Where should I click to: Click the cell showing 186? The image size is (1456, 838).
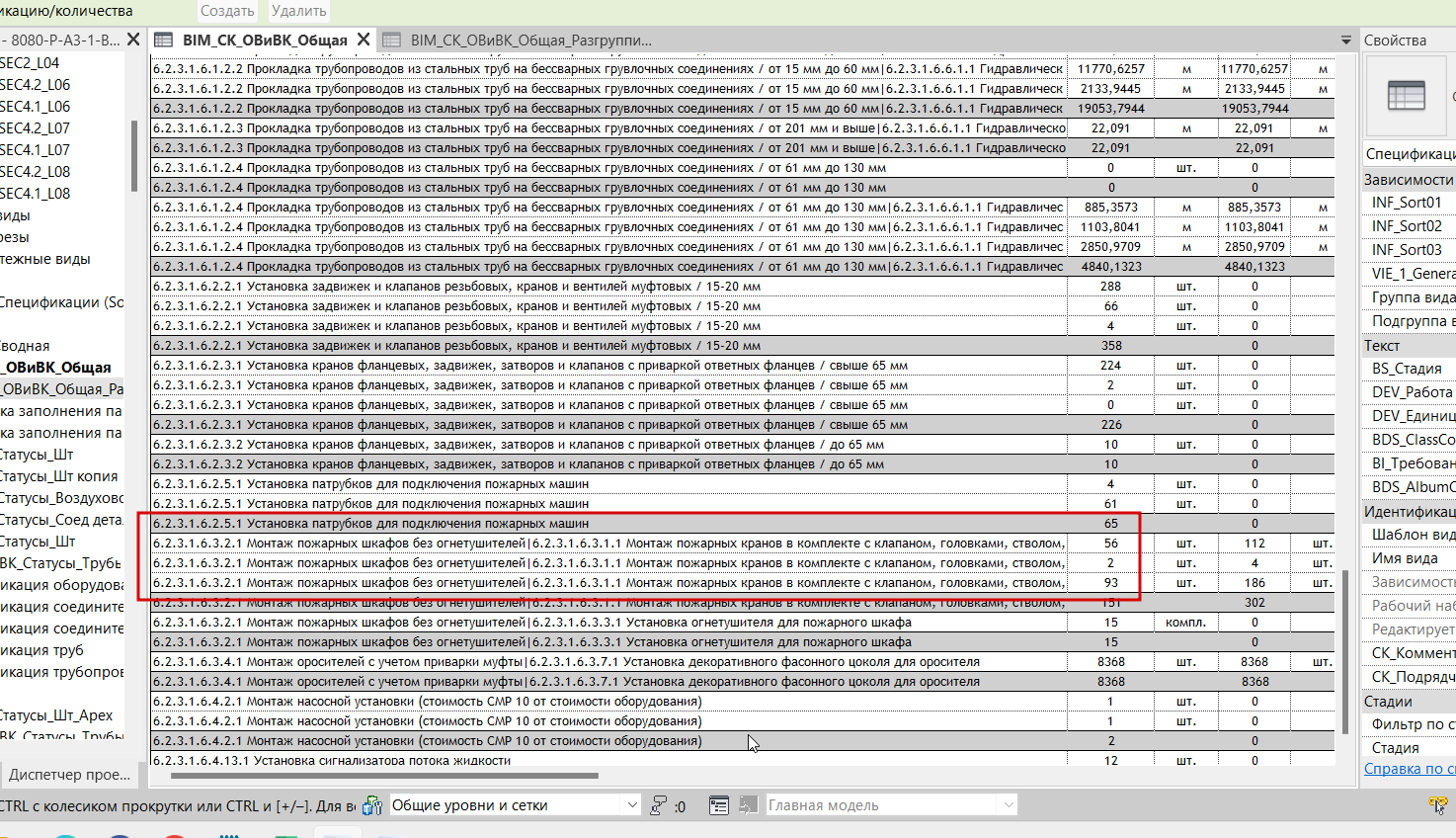pyautogui.click(x=1254, y=582)
